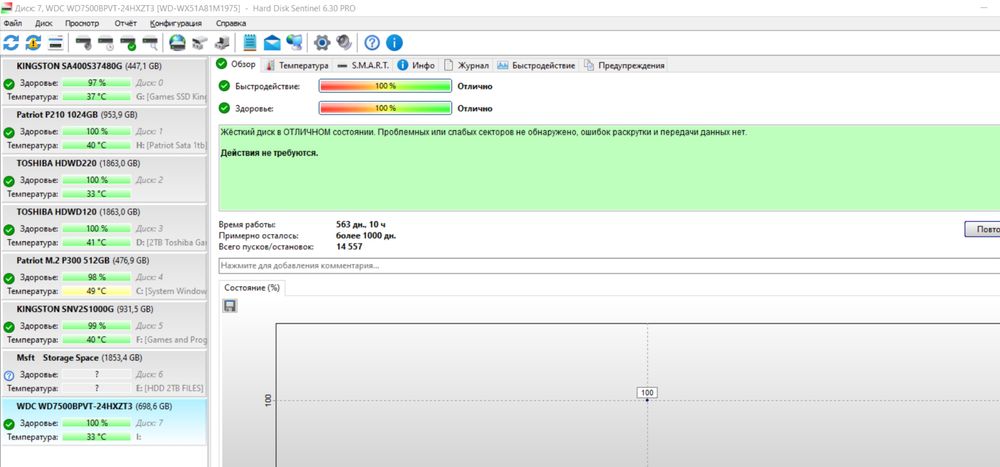Screen dimensions: 1000x467
Task: Click the disk icon with magnifying glass
Action: click(x=151, y=43)
